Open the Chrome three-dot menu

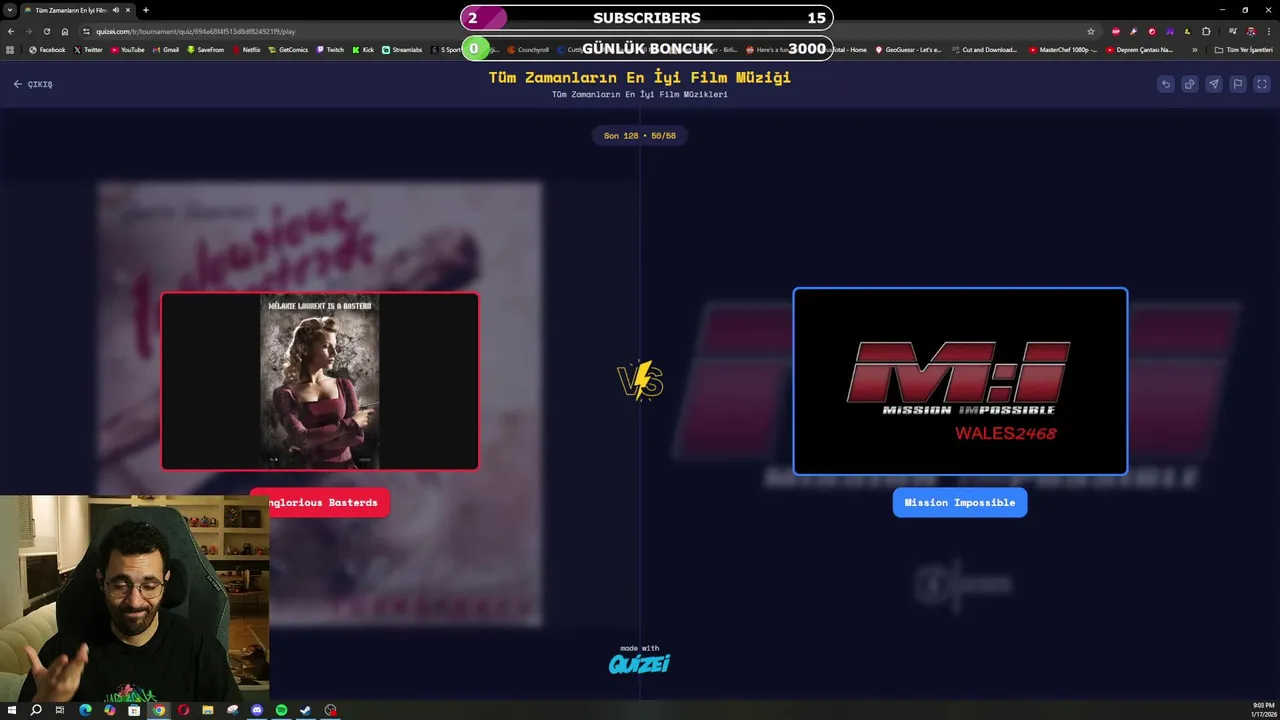[1269, 31]
